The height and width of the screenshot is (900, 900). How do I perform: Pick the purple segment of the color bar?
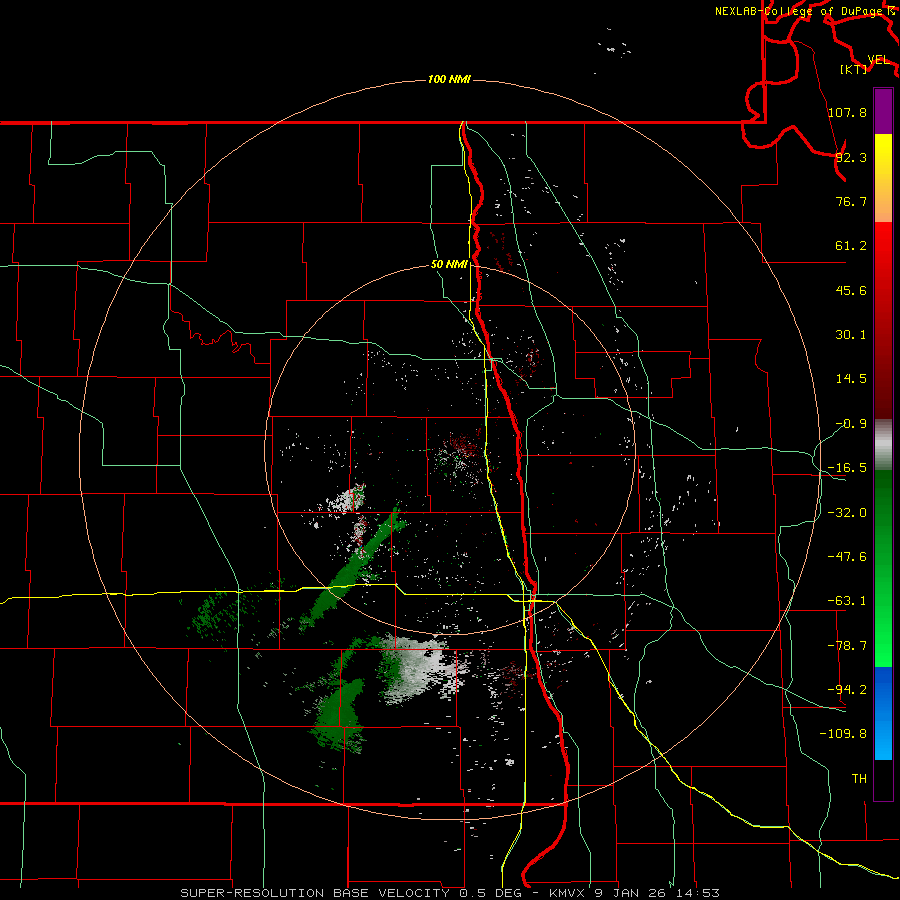[x=883, y=111]
